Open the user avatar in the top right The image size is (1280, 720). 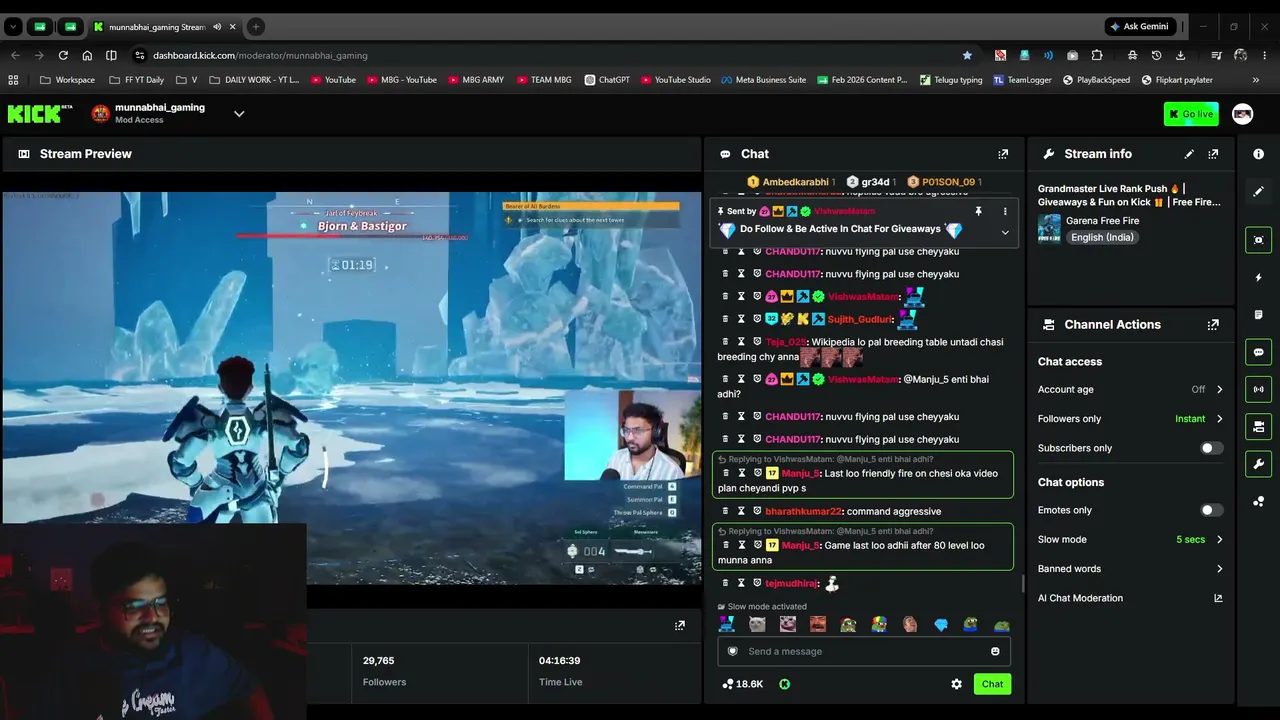[x=1242, y=114]
